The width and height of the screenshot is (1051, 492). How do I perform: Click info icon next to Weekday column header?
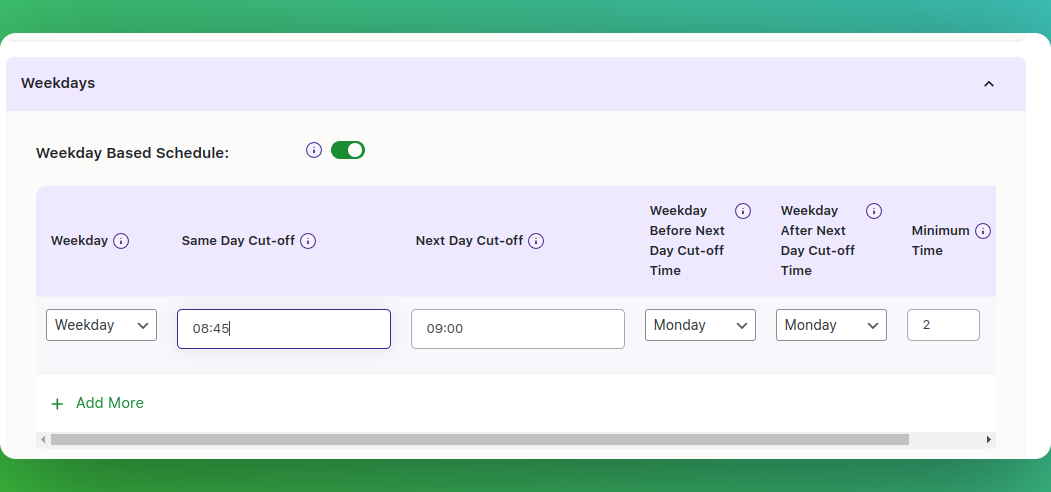pyautogui.click(x=121, y=241)
